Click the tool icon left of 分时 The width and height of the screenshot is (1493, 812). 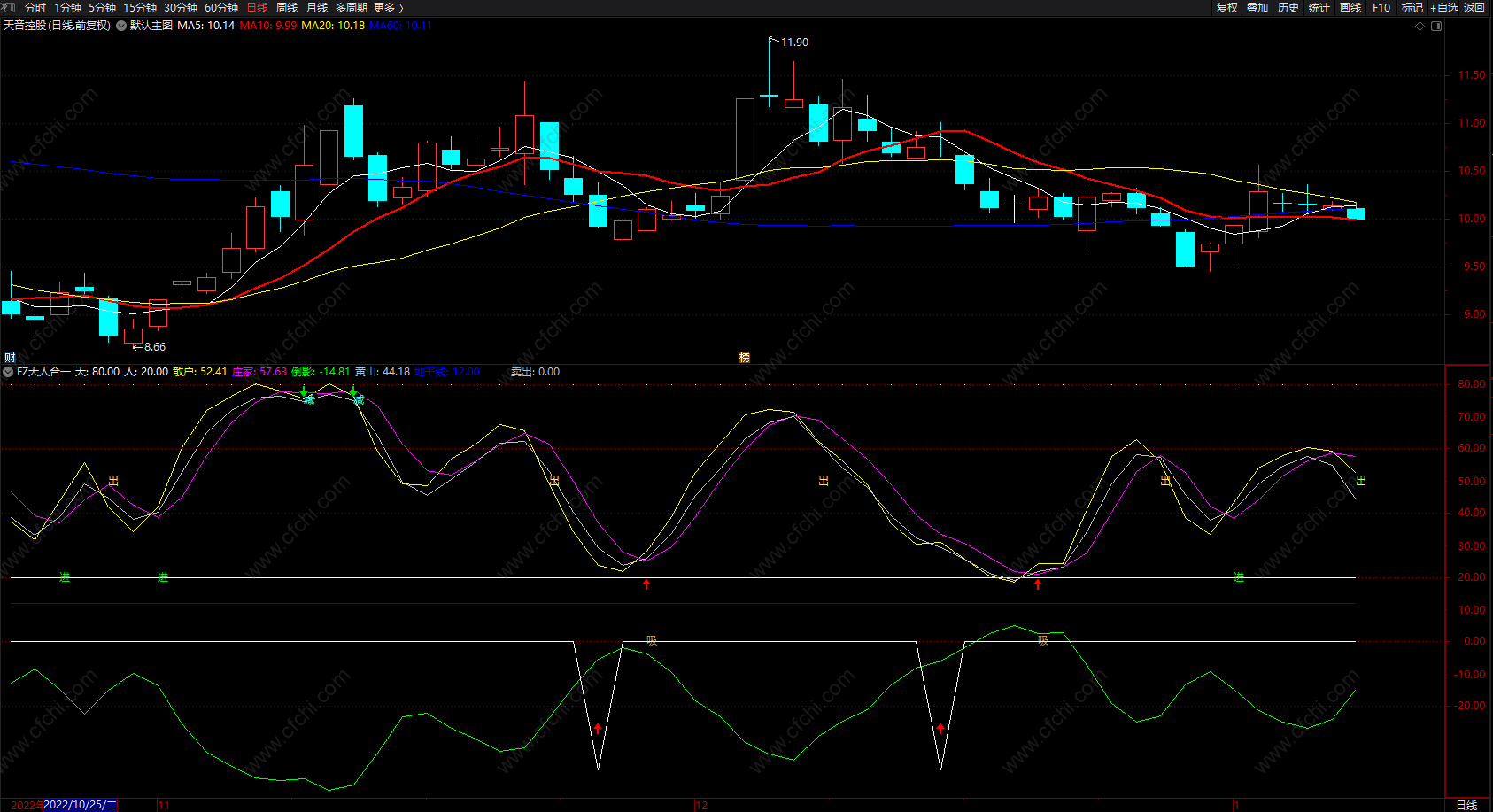coord(8,7)
